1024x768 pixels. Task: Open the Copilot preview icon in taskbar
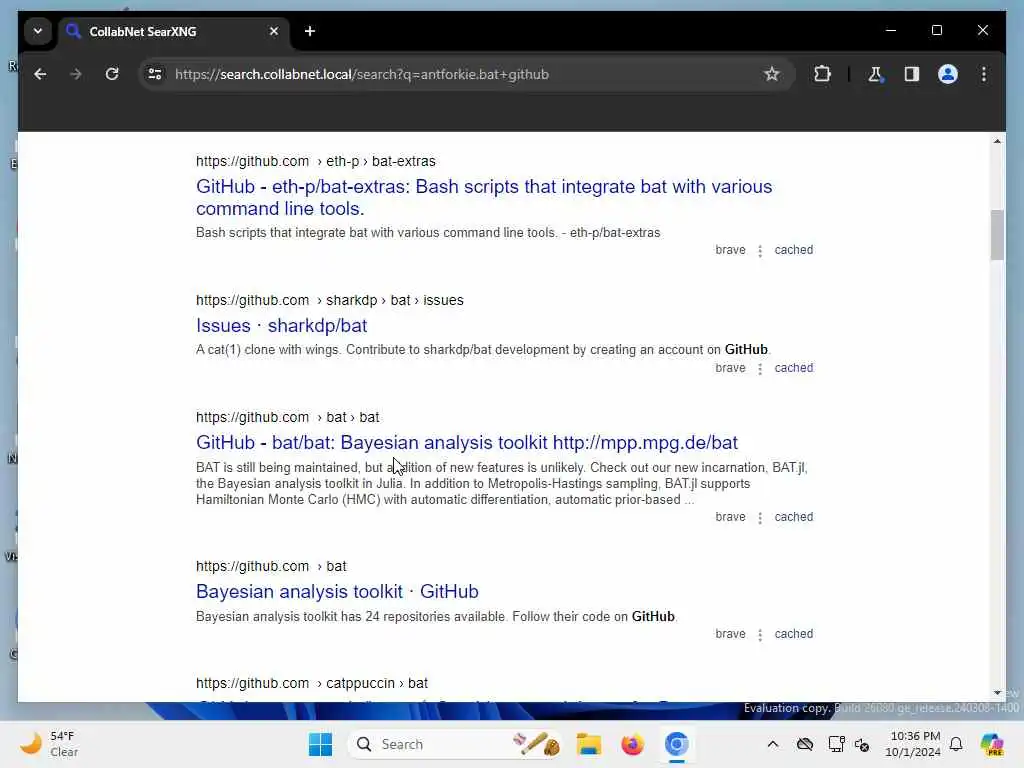point(991,744)
